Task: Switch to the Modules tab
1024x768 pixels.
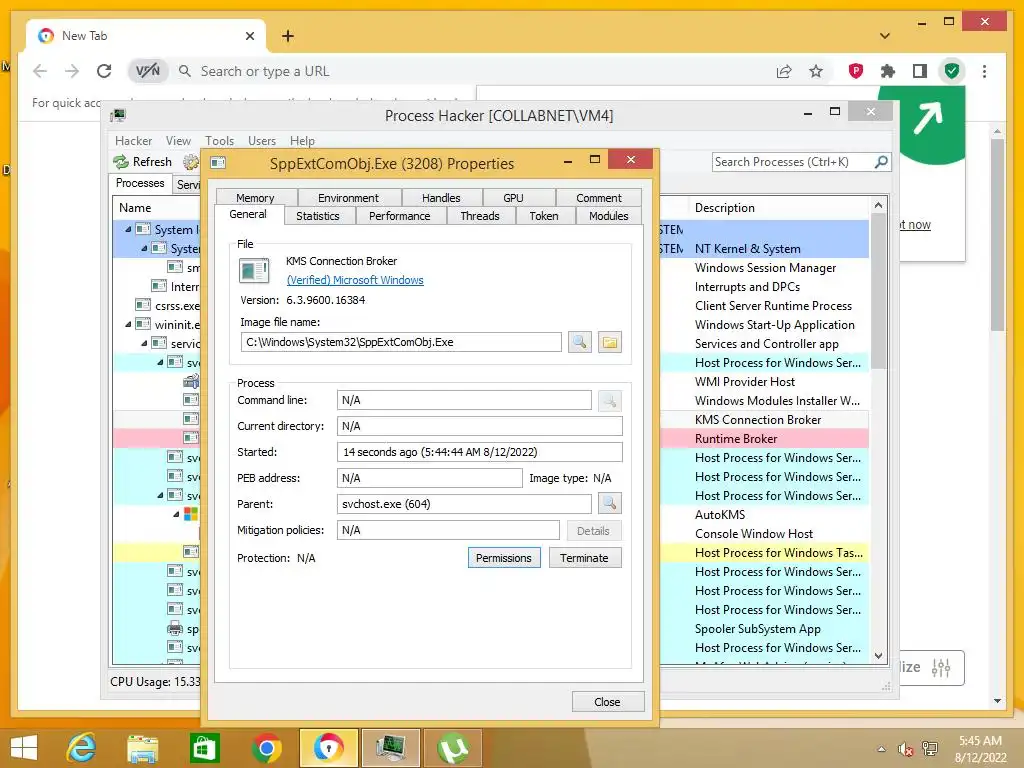Action: pyautogui.click(x=609, y=216)
